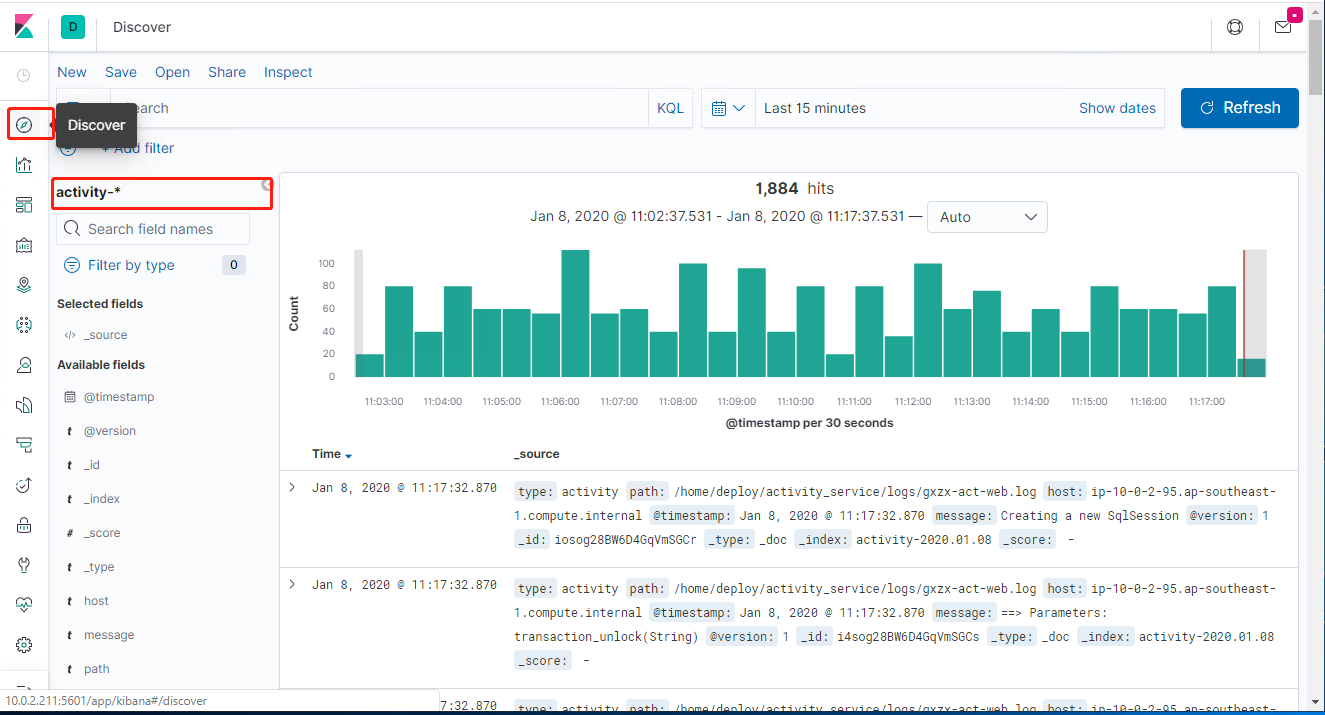The image size is (1325, 715).
Task: Open the calendar quick date menu
Action: [728, 108]
